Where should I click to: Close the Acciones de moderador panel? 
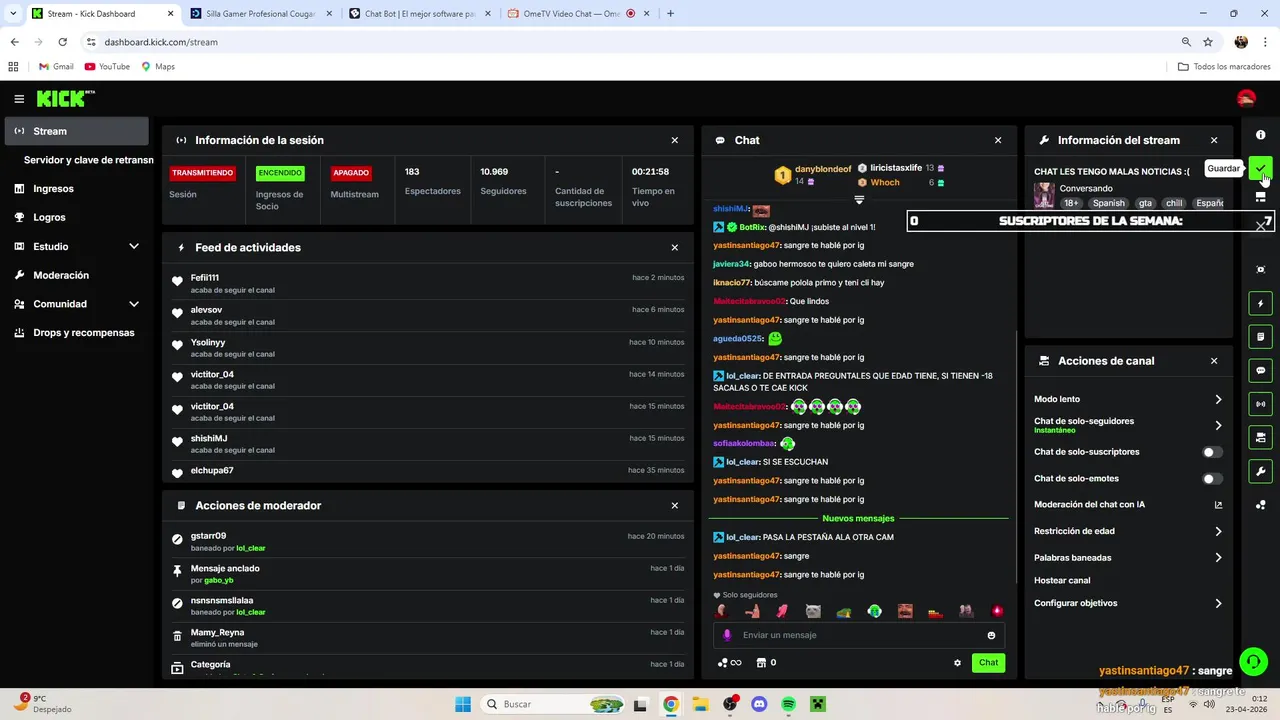675,506
